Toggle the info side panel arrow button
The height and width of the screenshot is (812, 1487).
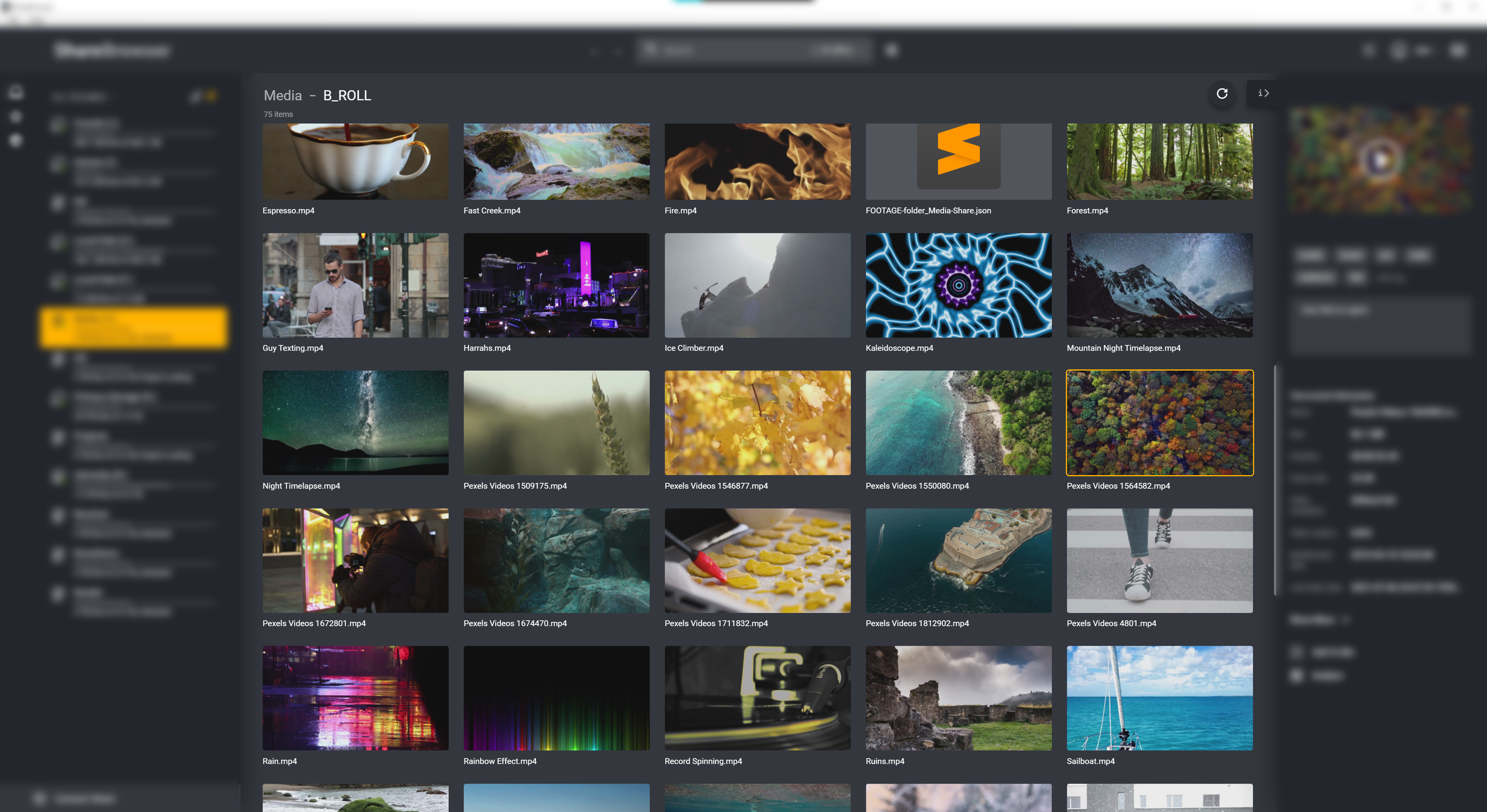pos(1263,93)
